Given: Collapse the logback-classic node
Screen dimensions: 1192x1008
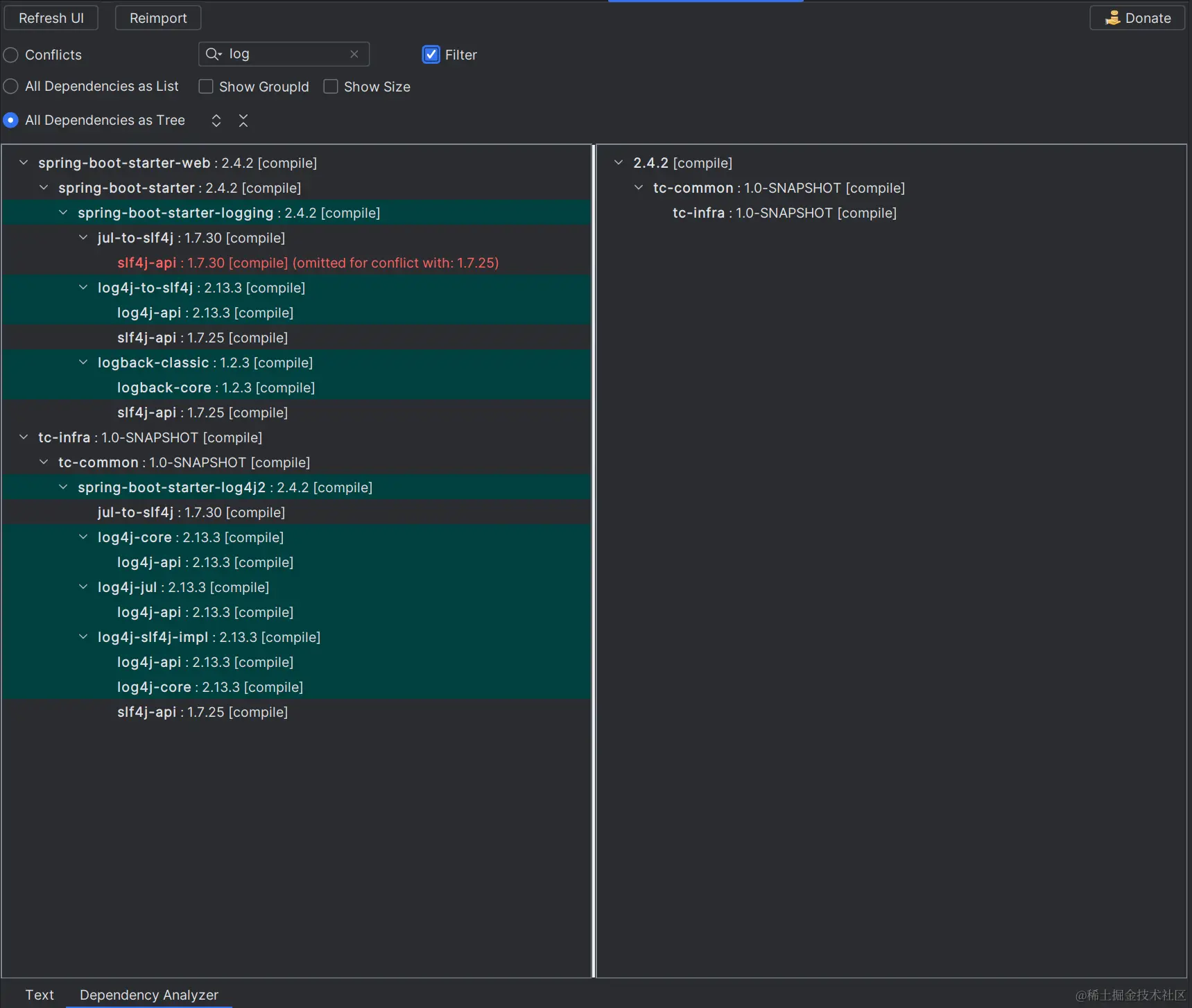Looking at the screenshot, I should pyautogui.click(x=84, y=363).
